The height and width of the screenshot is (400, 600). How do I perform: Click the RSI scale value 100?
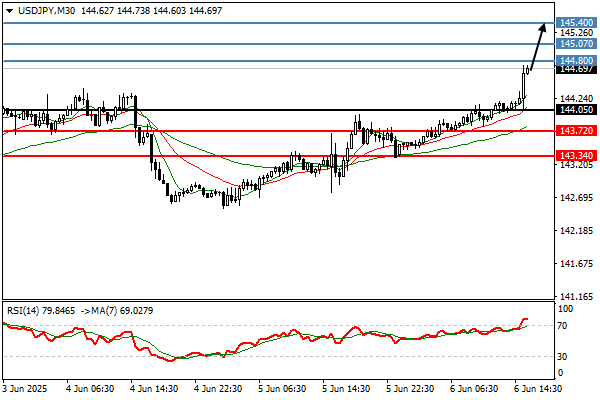click(565, 309)
